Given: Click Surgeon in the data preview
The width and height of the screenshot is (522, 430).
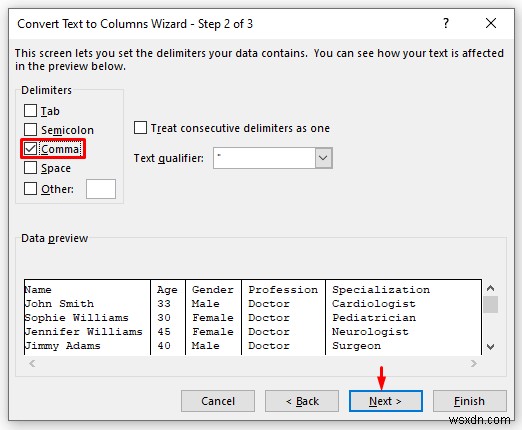Looking at the screenshot, I should (x=356, y=346).
